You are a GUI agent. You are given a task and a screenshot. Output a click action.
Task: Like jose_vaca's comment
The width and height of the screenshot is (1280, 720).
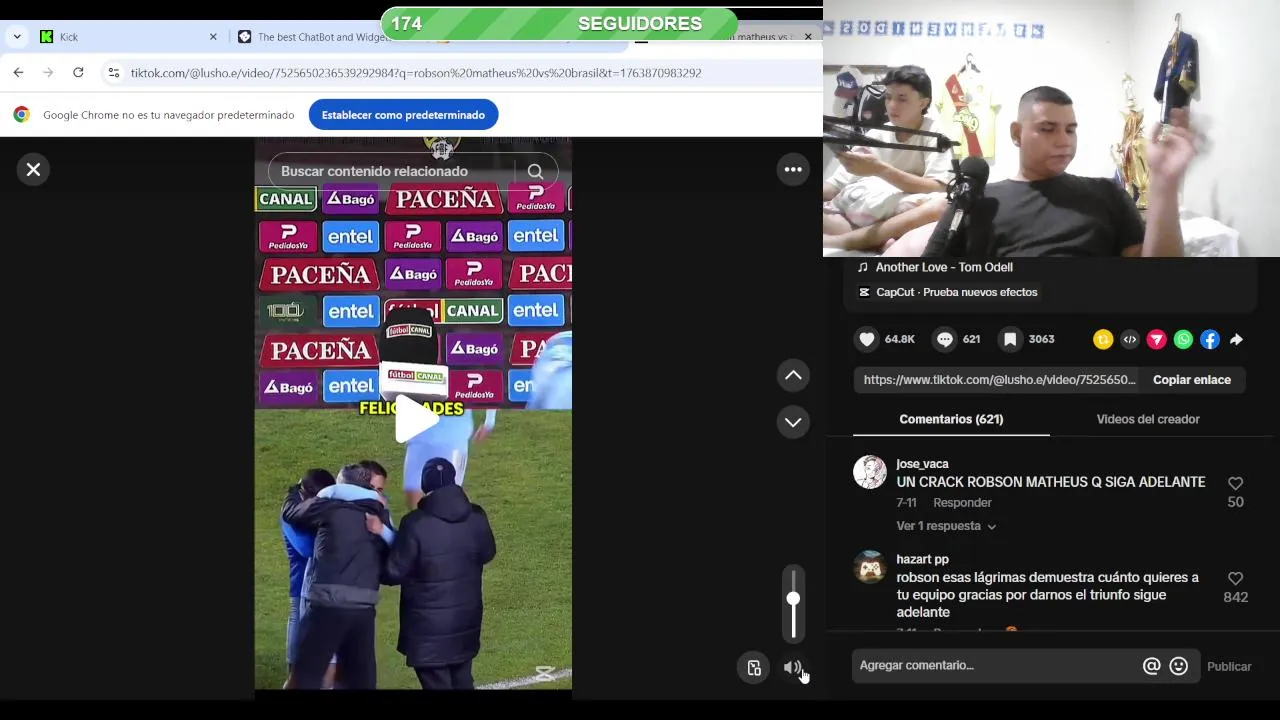point(1235,483)
